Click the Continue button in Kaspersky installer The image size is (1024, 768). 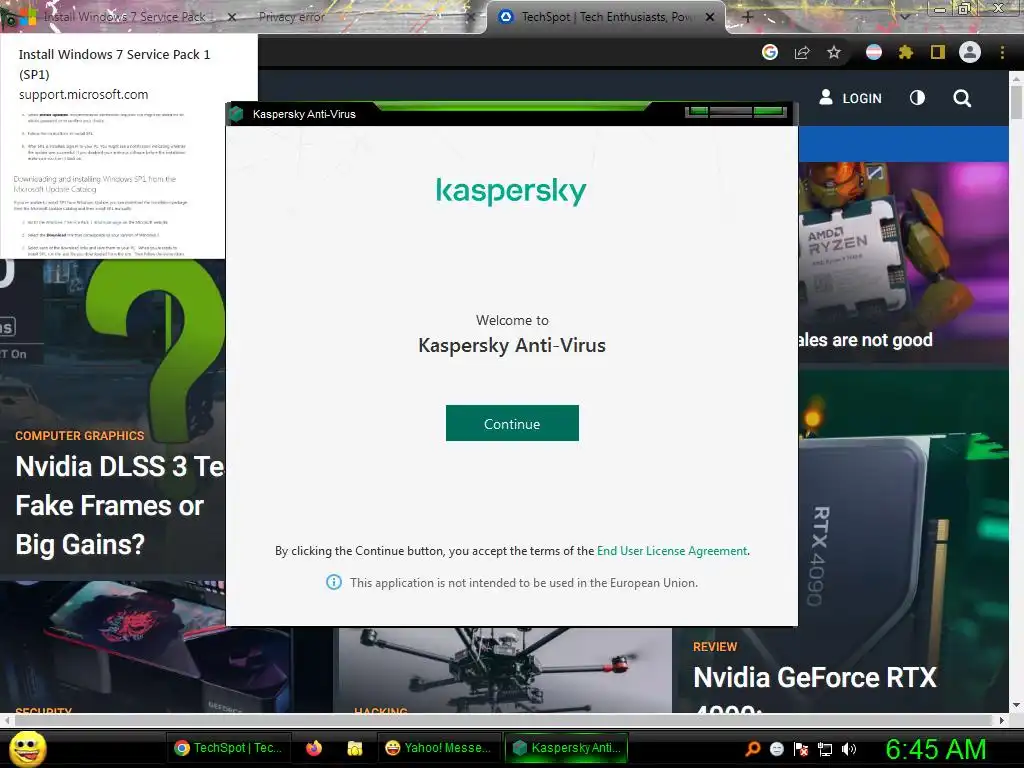[x=512, y=423]
